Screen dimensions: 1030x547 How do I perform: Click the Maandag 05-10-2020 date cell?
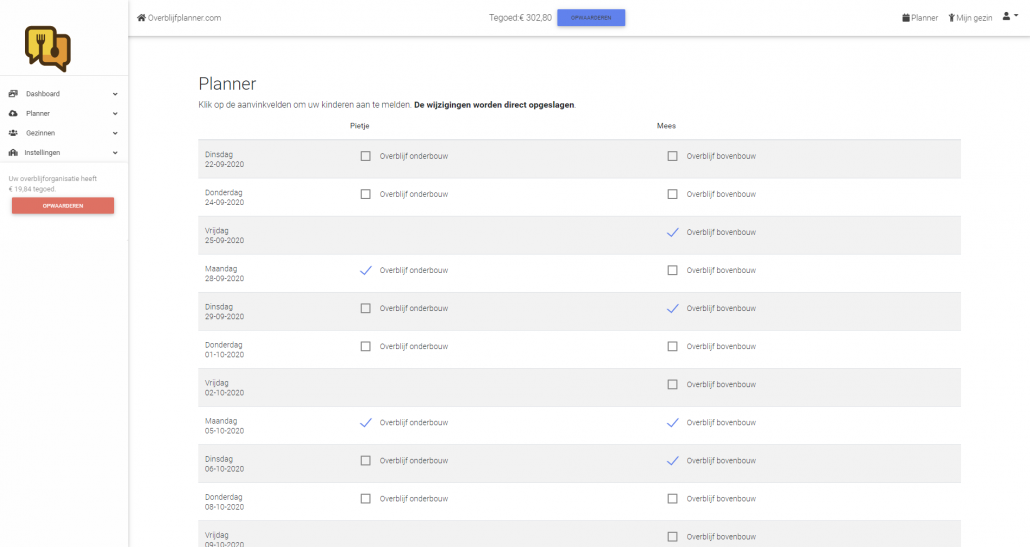[224, 426]
